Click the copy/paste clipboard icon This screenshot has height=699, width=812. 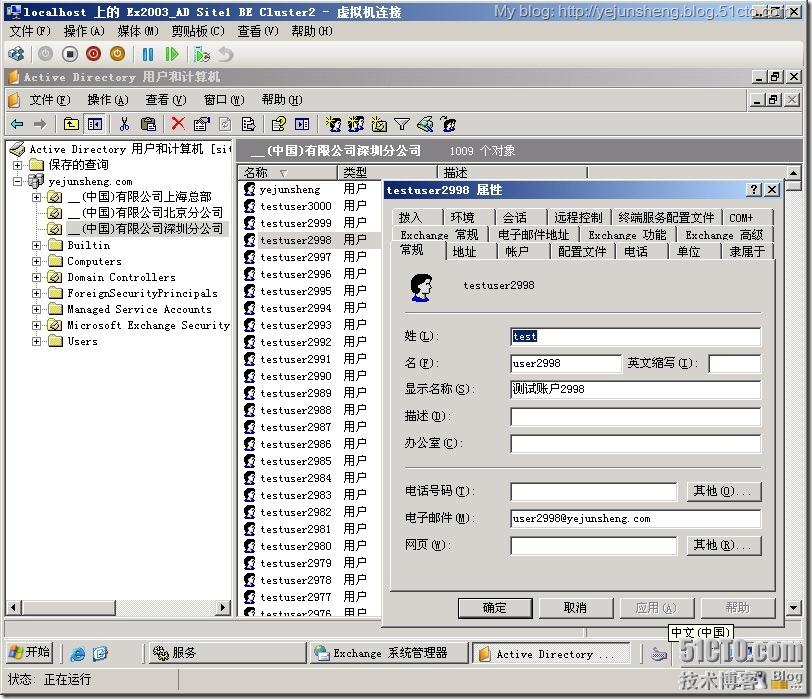(148, 124)
